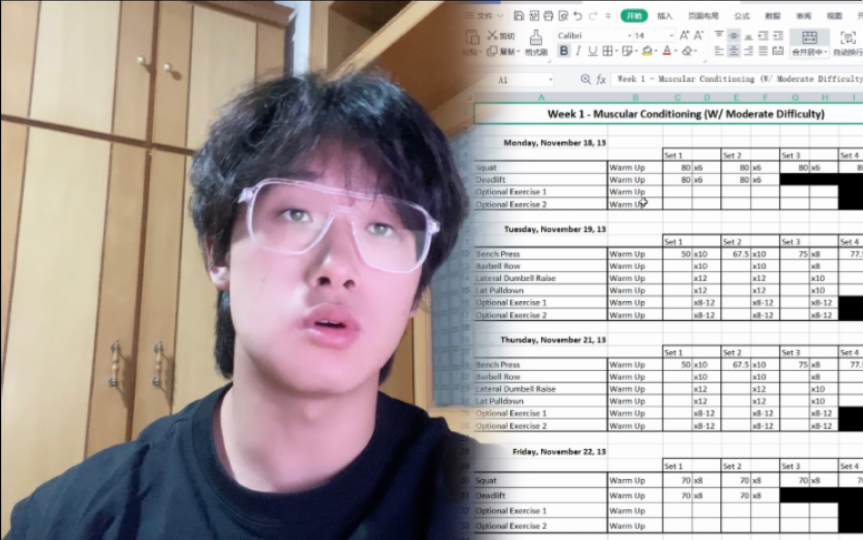Switch to the Formulas tab
Image resolution: width=863 pixels, height=540 pixels.
(x=742, y=16)
